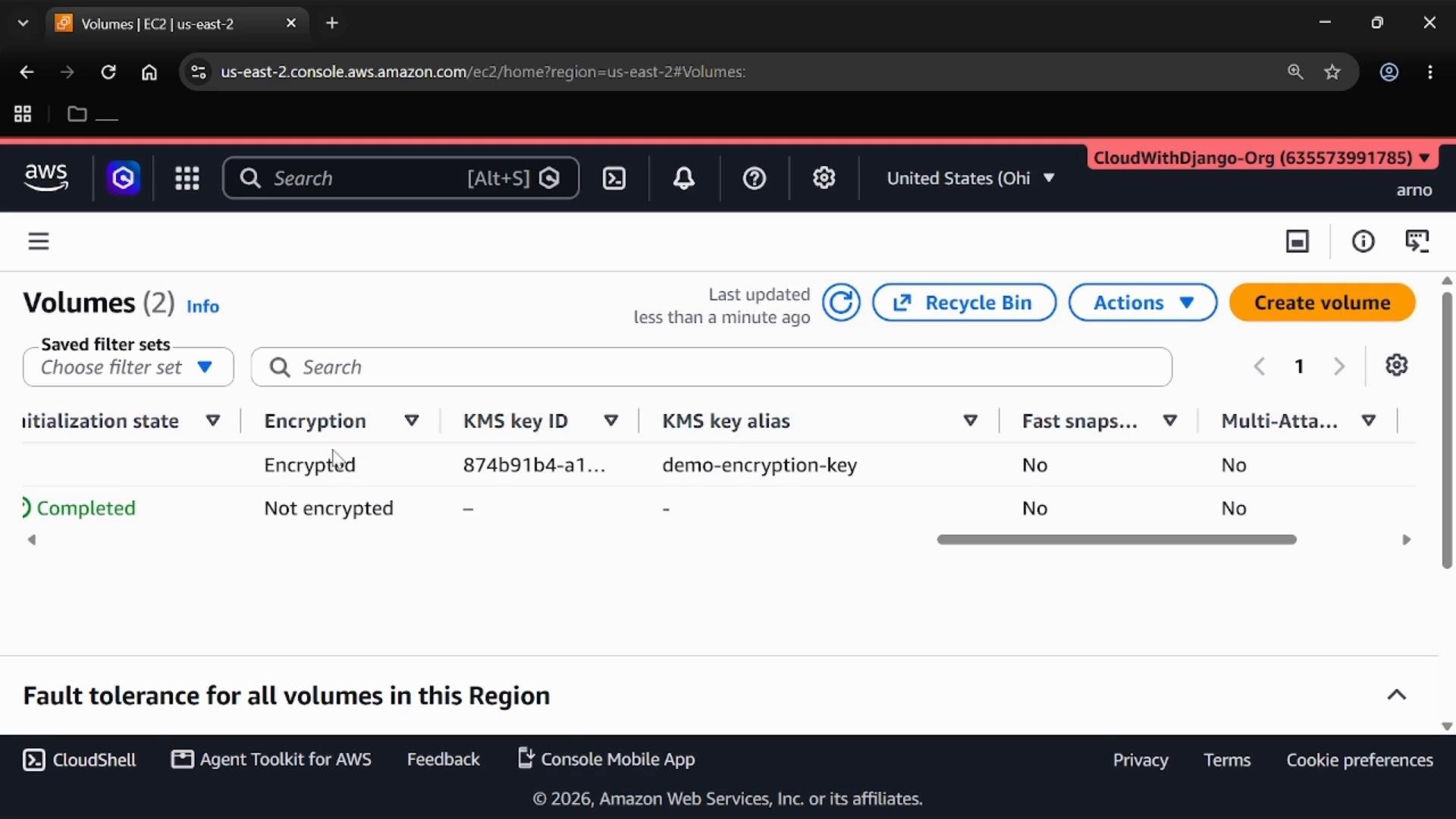This screenshot has width=1456, height=819.
Task: Reload the browser page
Action: pyautogui.click(x=108, y=72)
